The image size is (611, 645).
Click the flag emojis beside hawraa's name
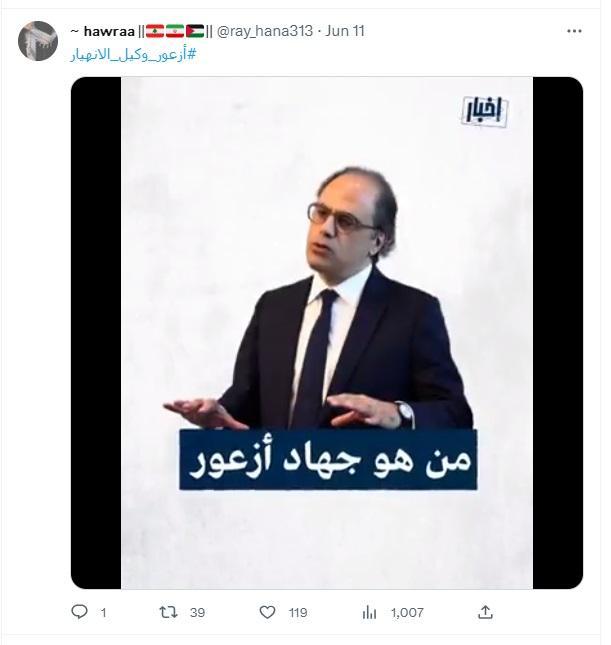175,31
